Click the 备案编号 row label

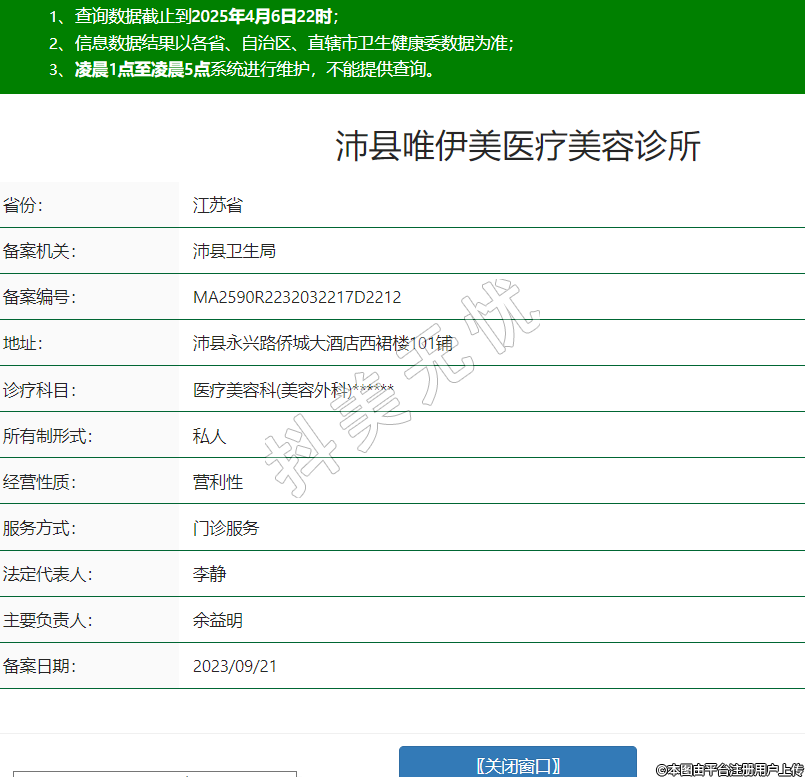coord(40,297)
